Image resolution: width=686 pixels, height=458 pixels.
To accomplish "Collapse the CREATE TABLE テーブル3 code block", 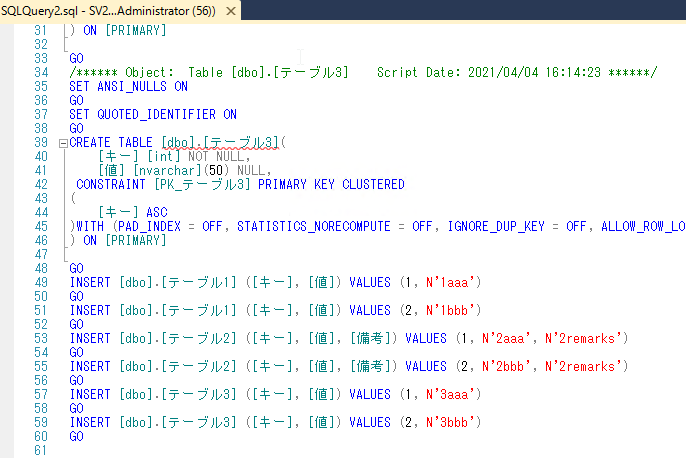I will pos(63,143).
